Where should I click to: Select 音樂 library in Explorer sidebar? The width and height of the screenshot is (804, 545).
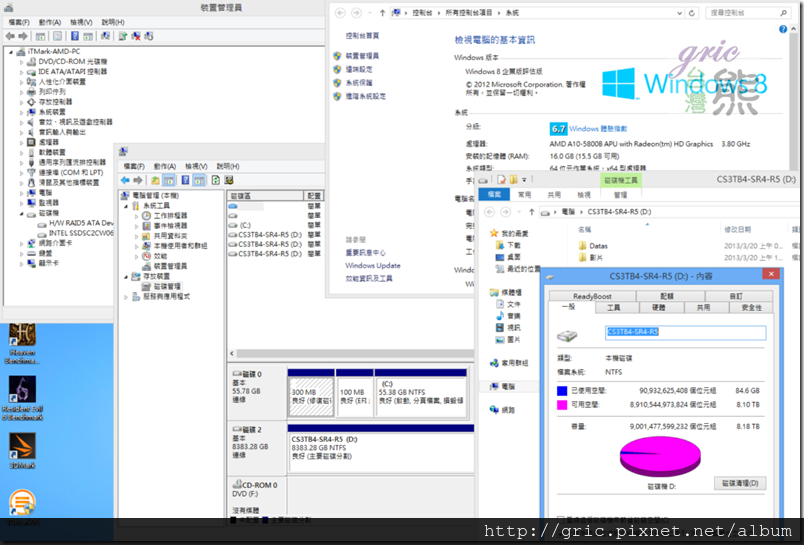pos(513,316)
